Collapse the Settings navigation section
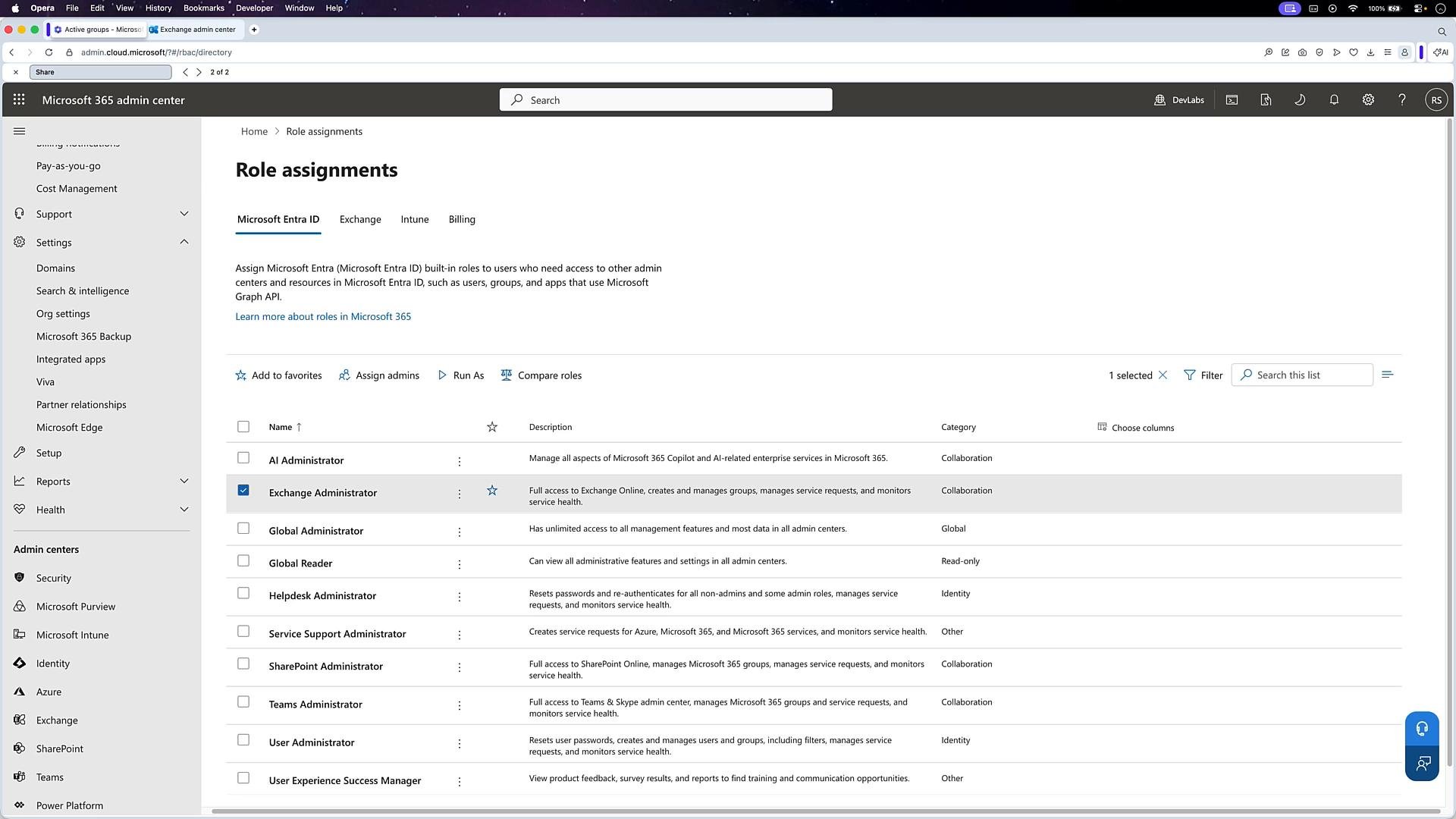Viewport: 1456px width, 819px height. point(184,242)
